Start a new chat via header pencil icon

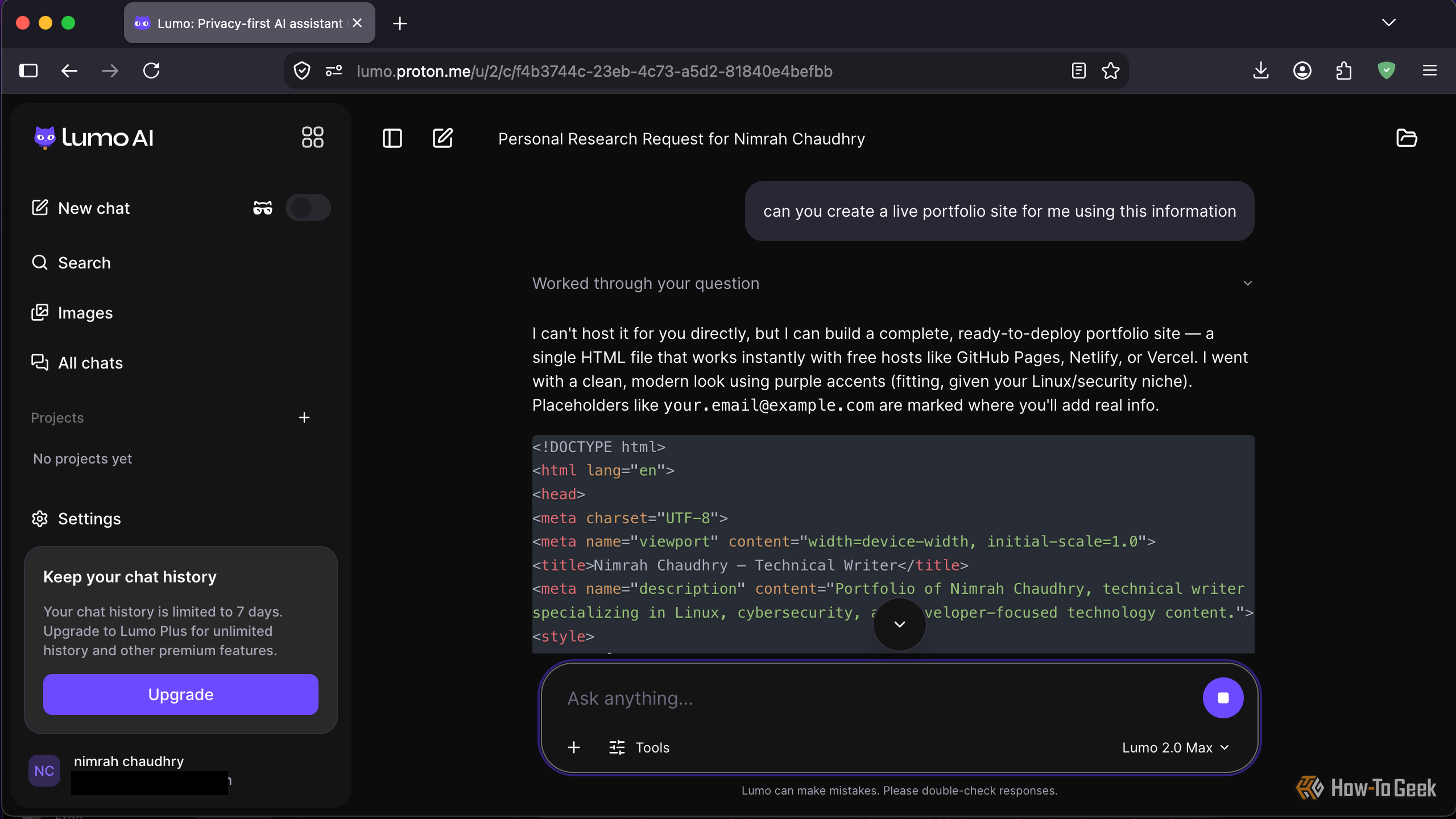(442, 138)
